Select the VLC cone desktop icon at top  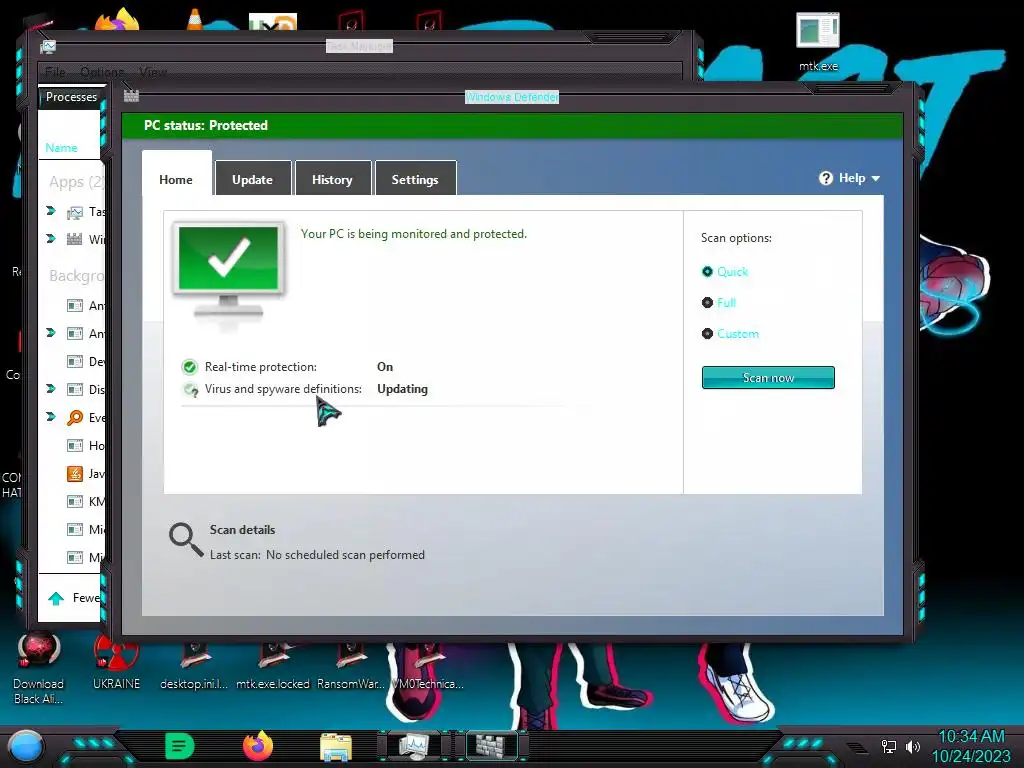(x=195, y=19)
